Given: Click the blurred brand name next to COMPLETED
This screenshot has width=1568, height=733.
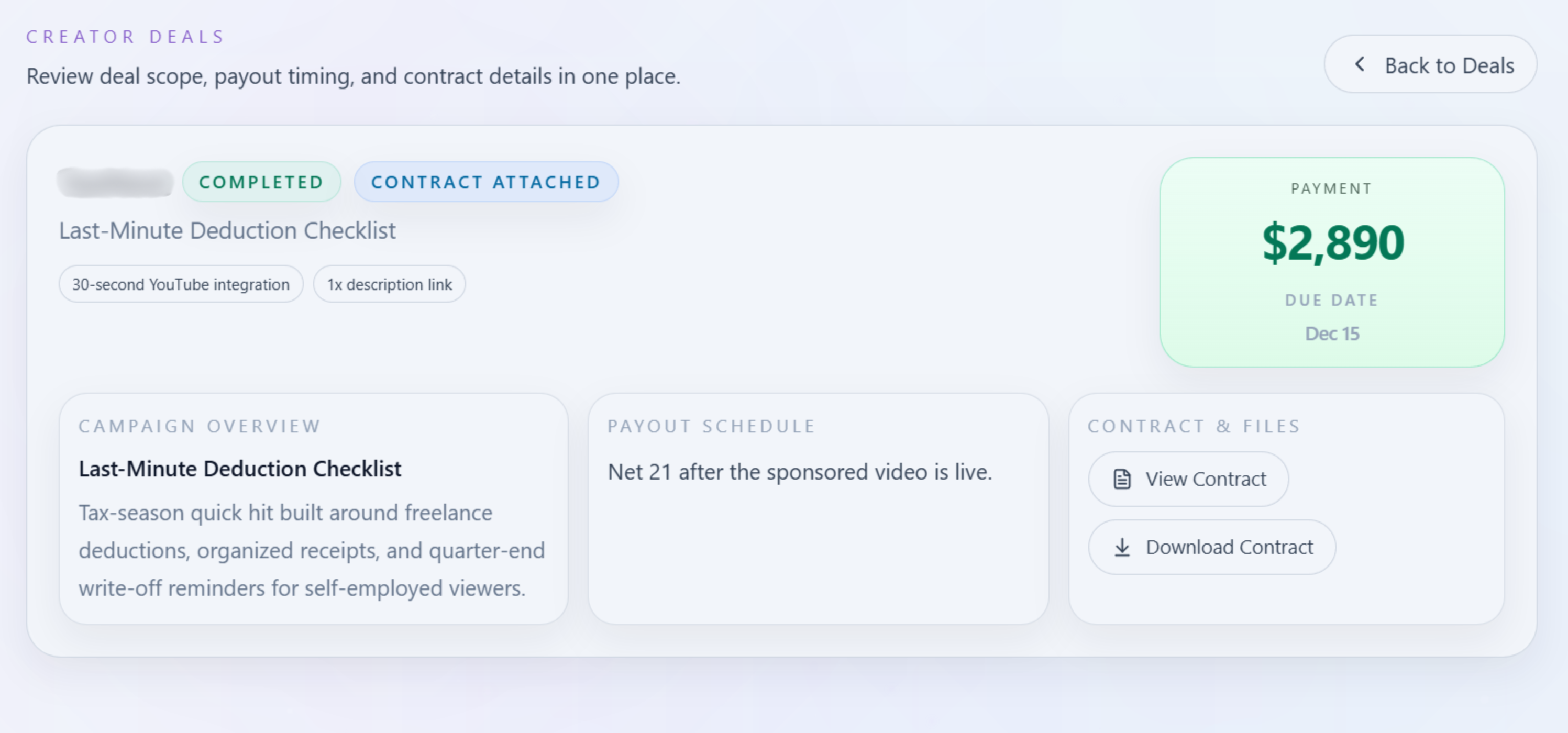Looking at the screenshot, I should 116,182.
